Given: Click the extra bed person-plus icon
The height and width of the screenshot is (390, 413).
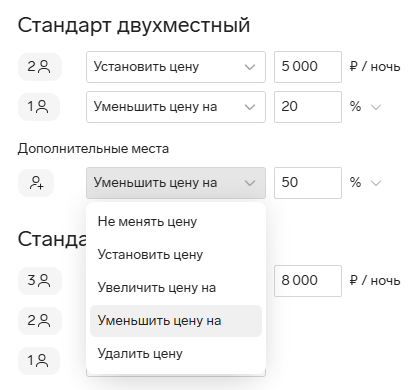Looking at the screenshot, I should 36,183.
